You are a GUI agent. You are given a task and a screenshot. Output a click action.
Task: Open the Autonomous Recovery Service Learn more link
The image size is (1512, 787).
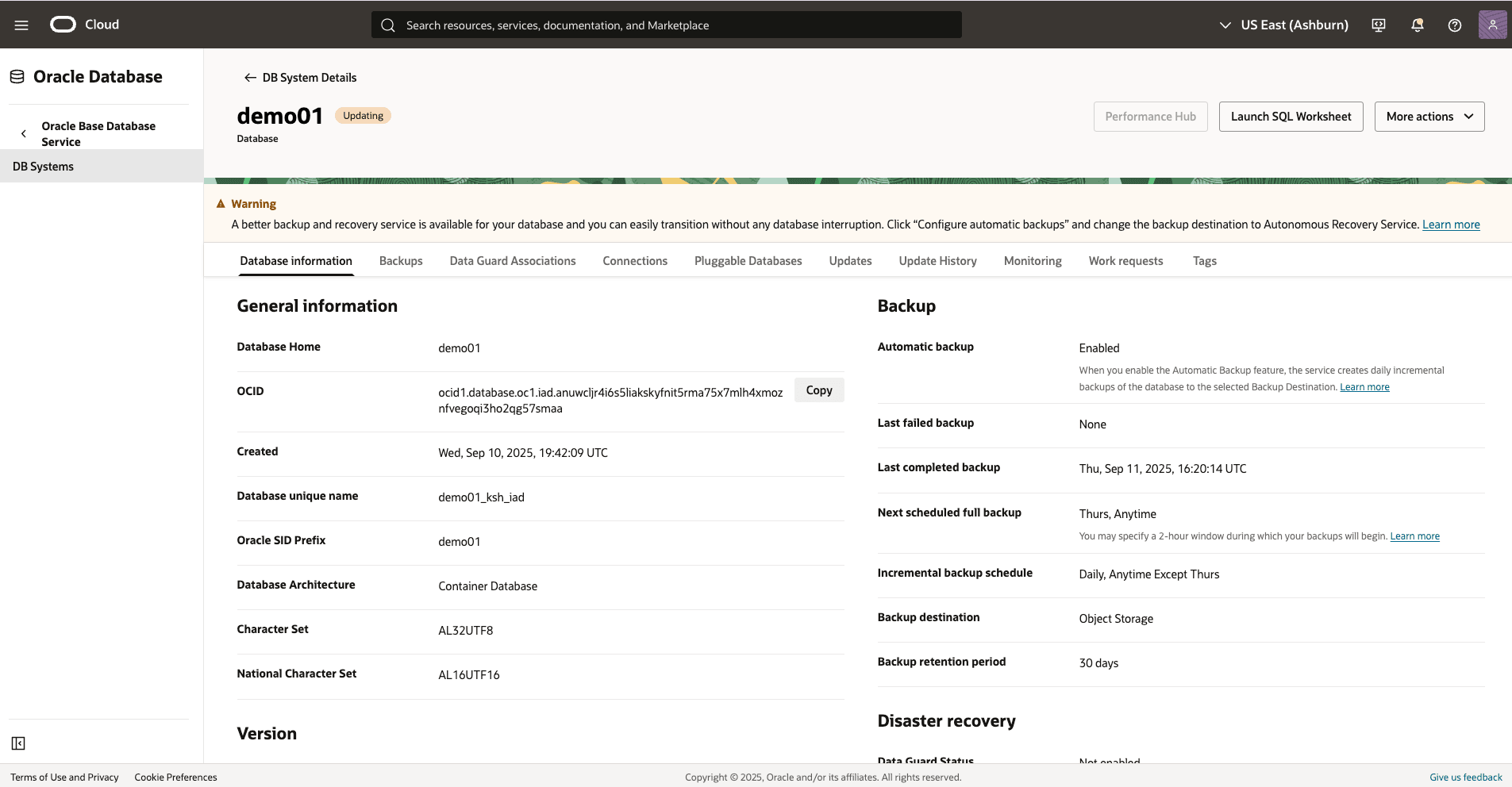click(x=1450, y=225)
